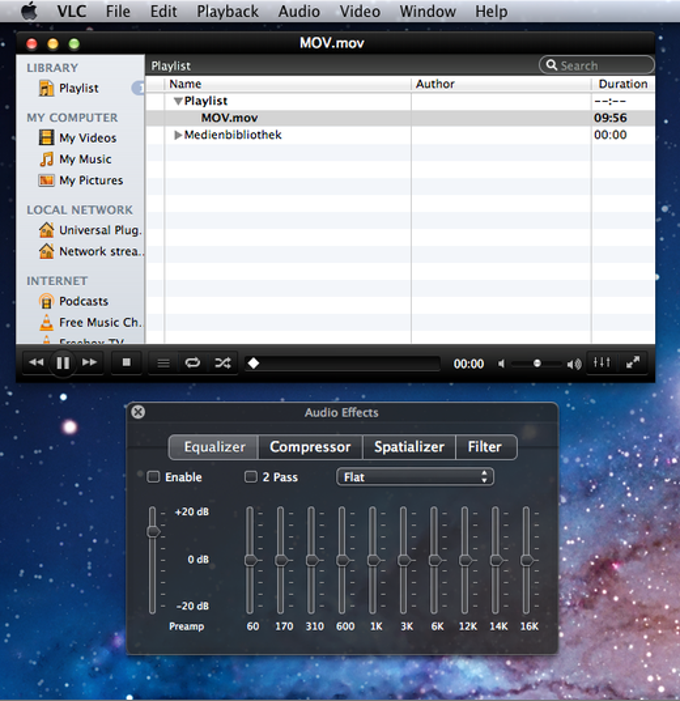Viewport: 680px width, 701px height.
Task: Click the Duration column header
Action: click(623, 84)
